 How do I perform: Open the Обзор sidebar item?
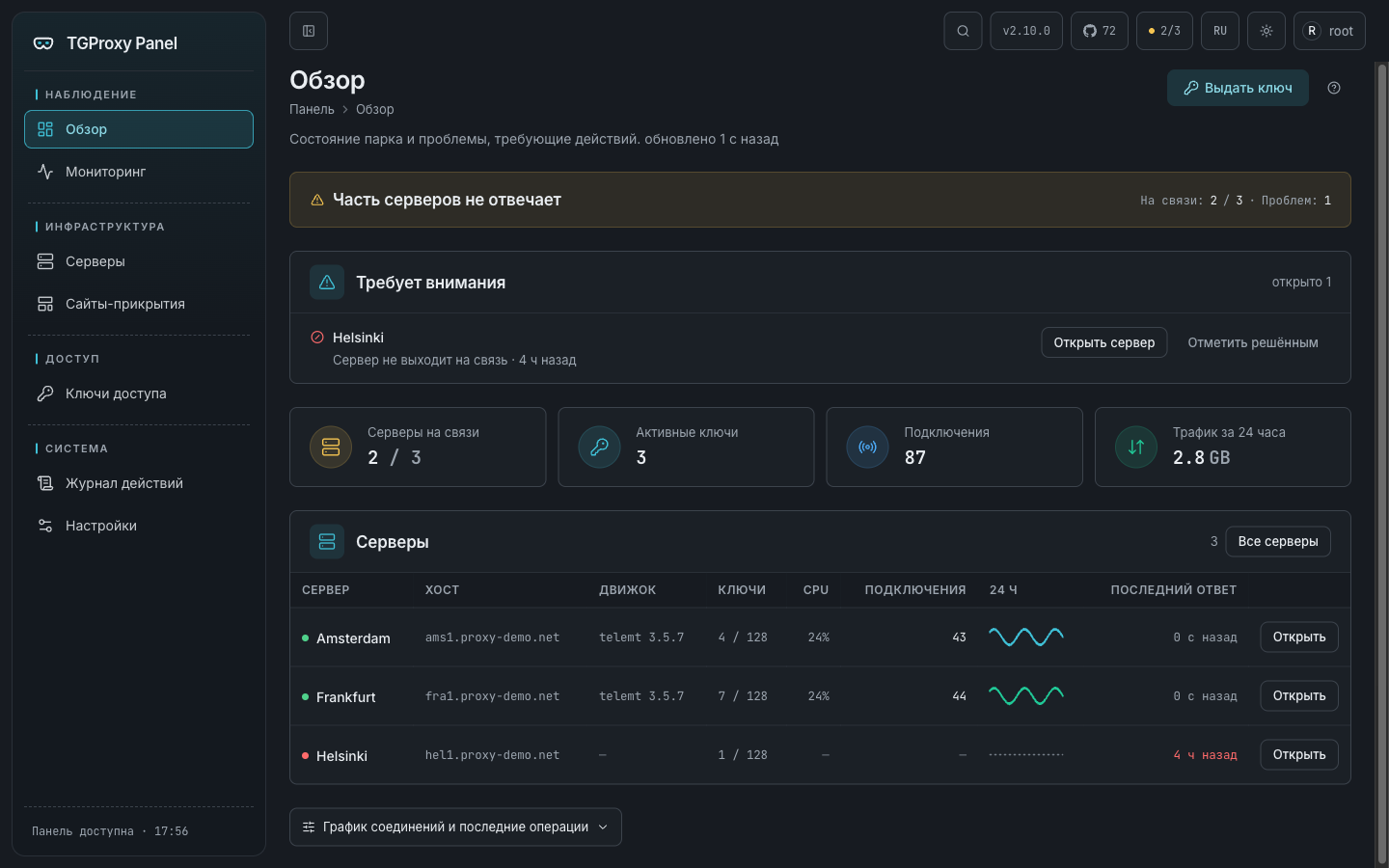(139, 129)
